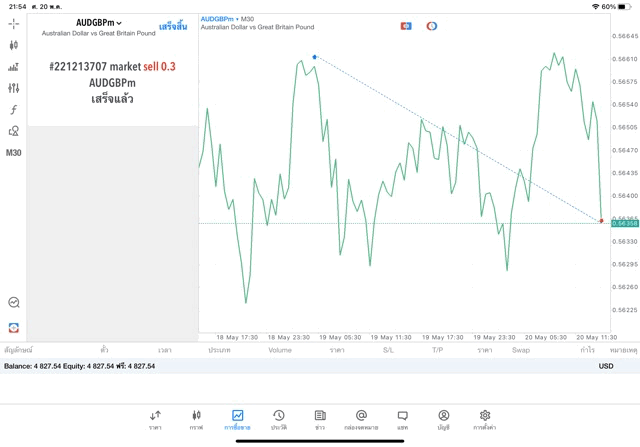This screenshot has height=447, width=640.
Task: Expand the AUDGBPm symbol dropdown
Action: coord(99,22)
